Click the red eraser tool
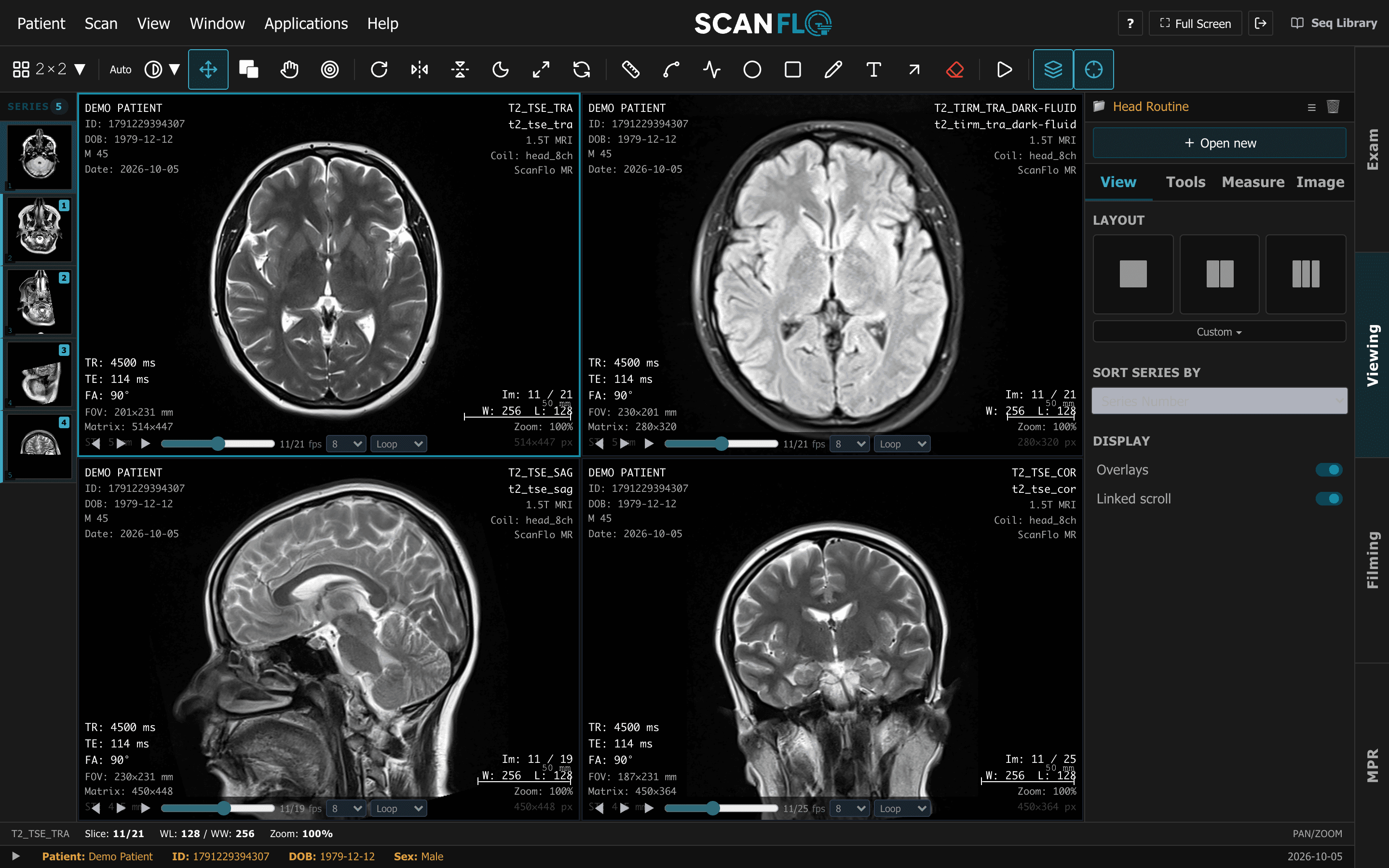The height and width of the screenshot is (868, 1389). (954, 69)
